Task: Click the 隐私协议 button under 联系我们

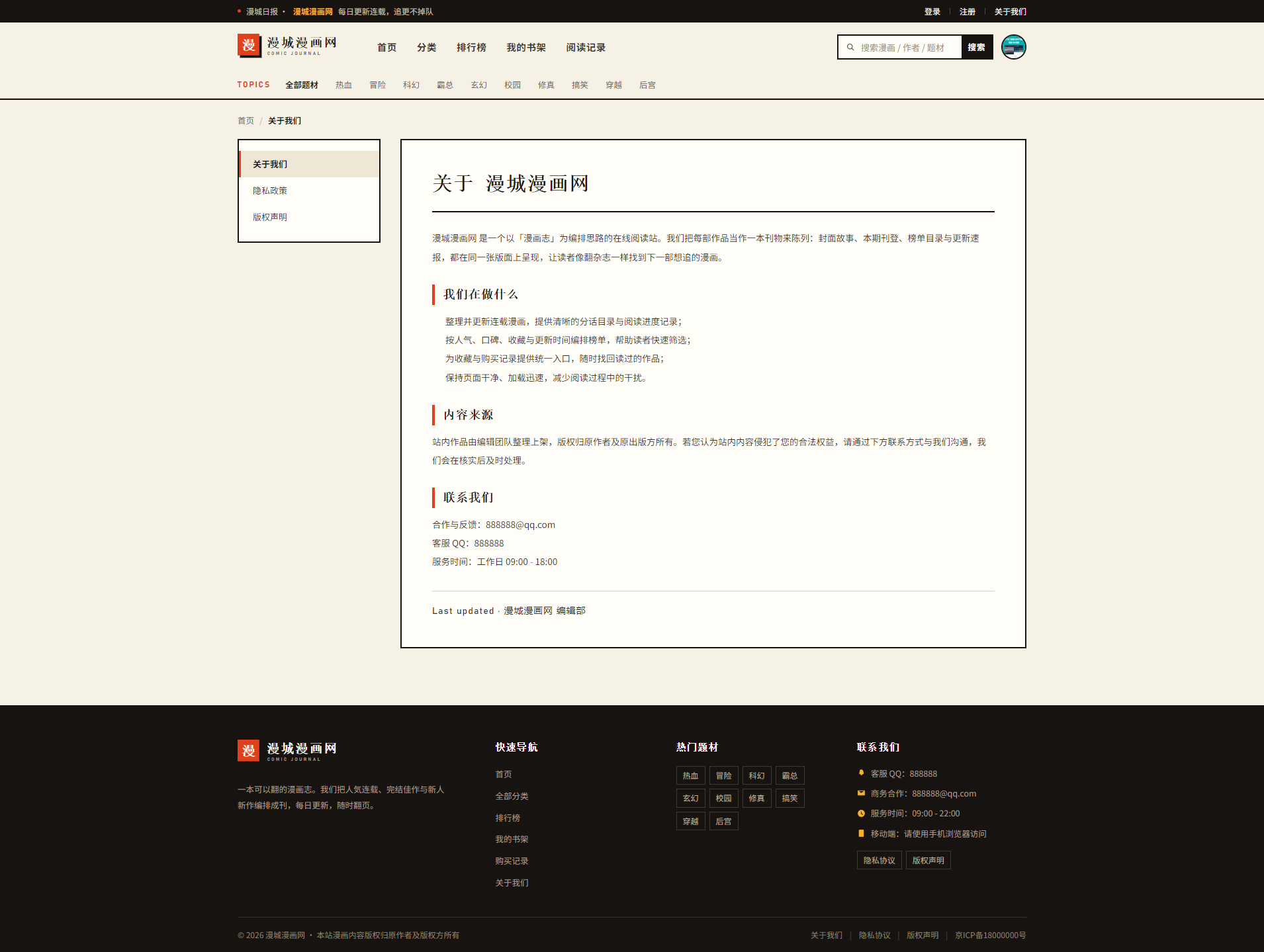Action: 879,860
